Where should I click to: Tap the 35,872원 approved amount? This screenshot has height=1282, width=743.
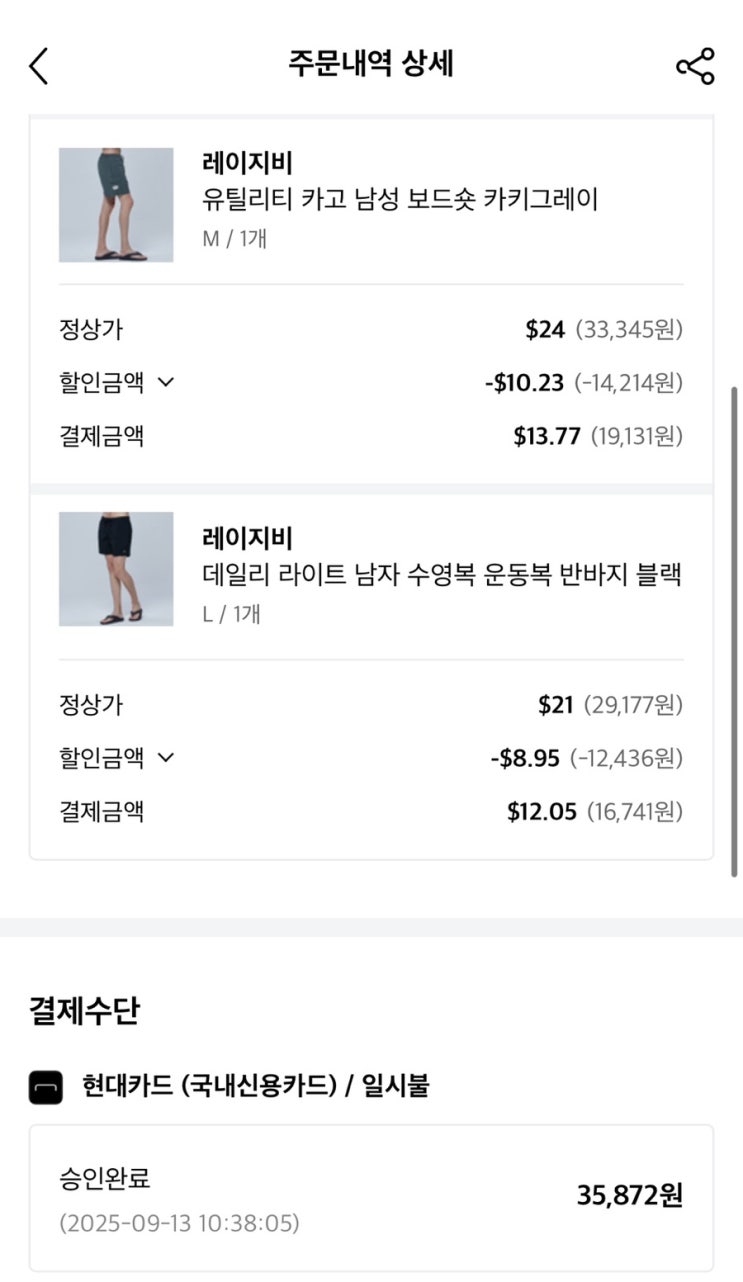(629, 1195)
